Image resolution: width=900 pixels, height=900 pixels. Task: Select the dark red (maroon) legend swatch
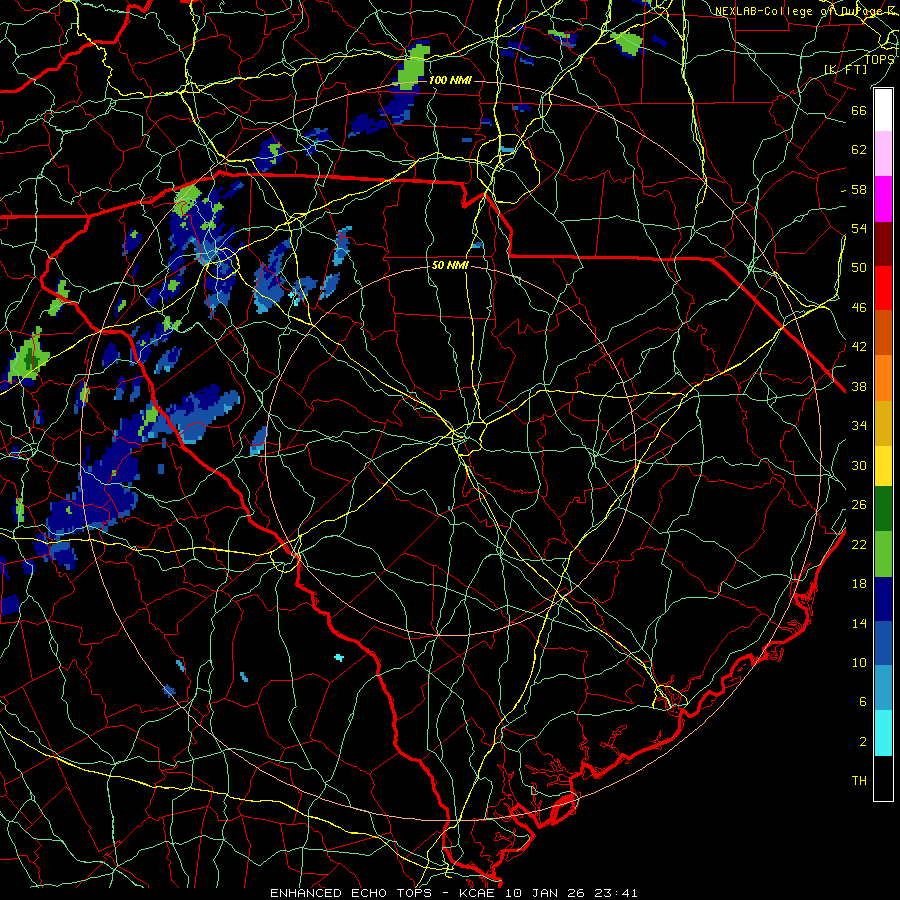coord(883,243)
